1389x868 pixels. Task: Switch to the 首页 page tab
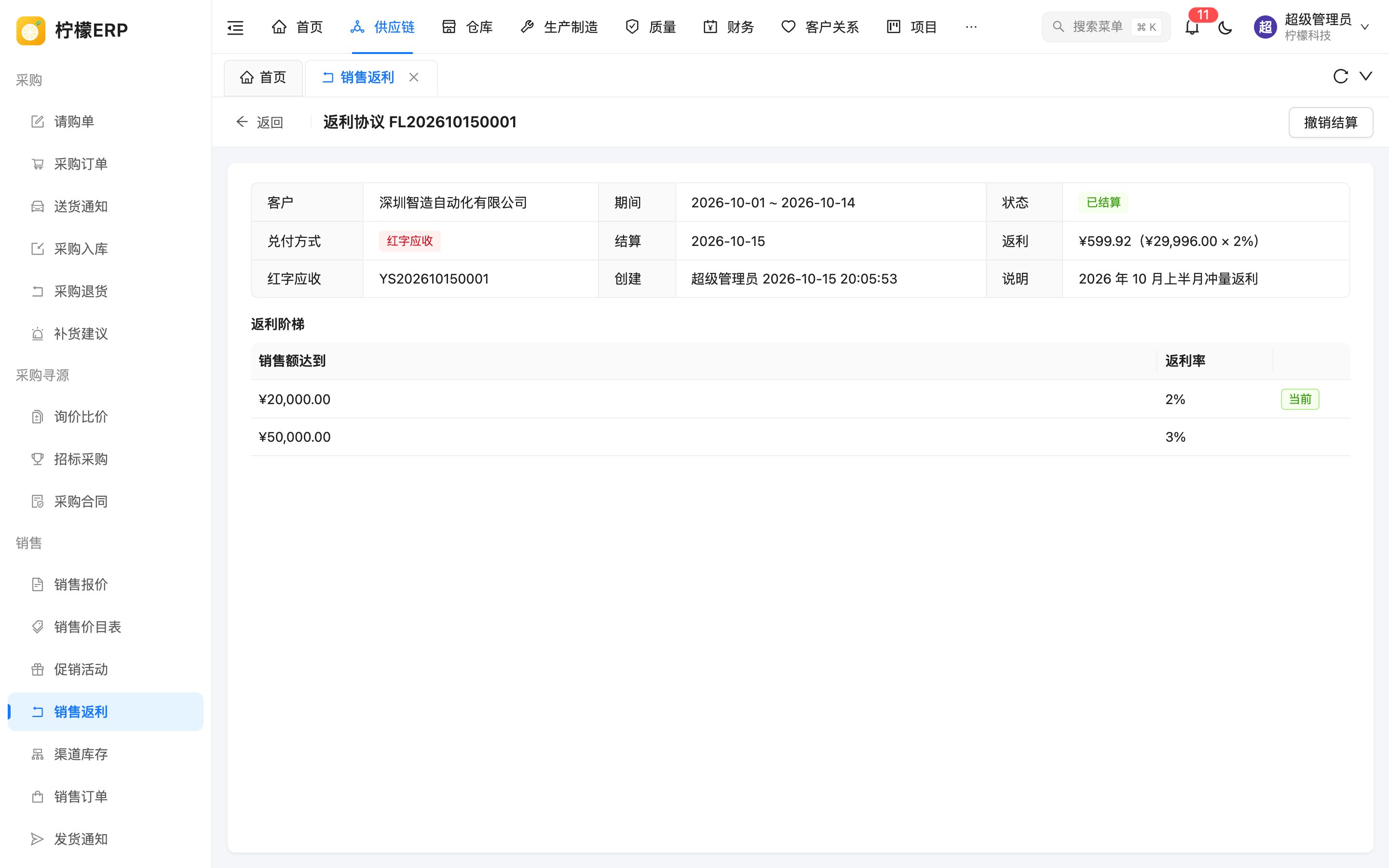pyautogui.click(x=263, y=78)
